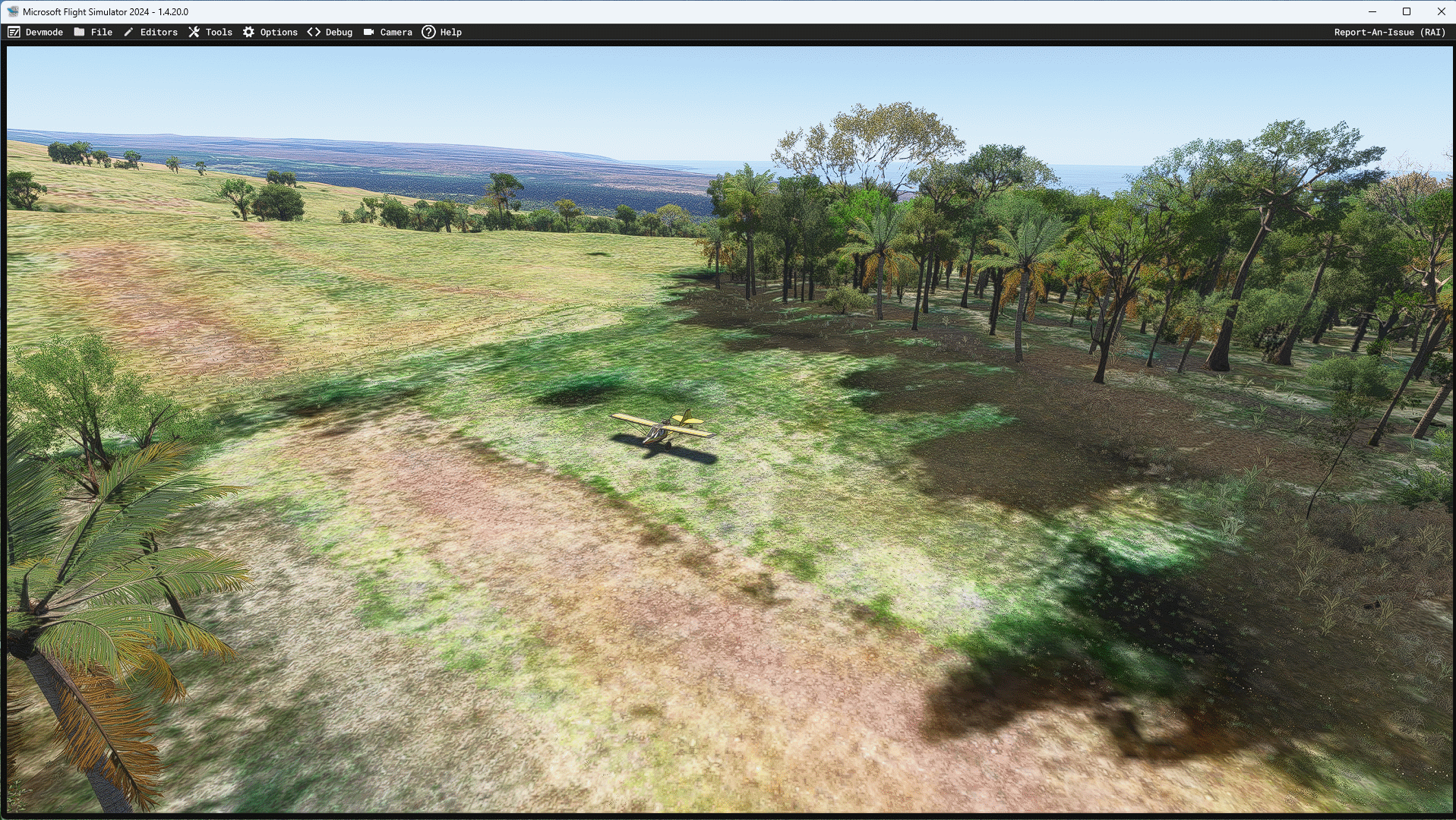This screenshot has height=820, width=1456.
Task: Open the Debug menu
Action: tap(330, 32)
